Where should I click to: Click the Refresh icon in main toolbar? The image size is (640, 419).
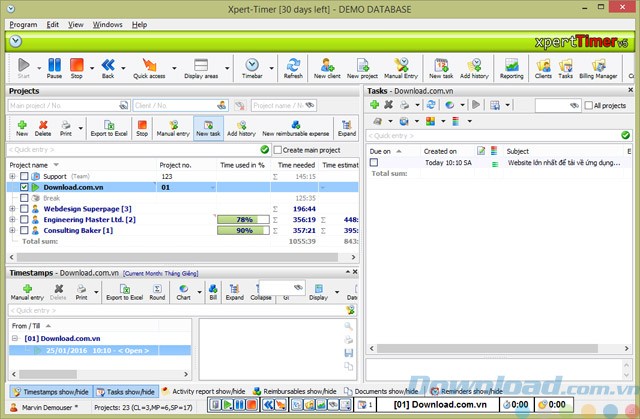[x=293, y=66]
